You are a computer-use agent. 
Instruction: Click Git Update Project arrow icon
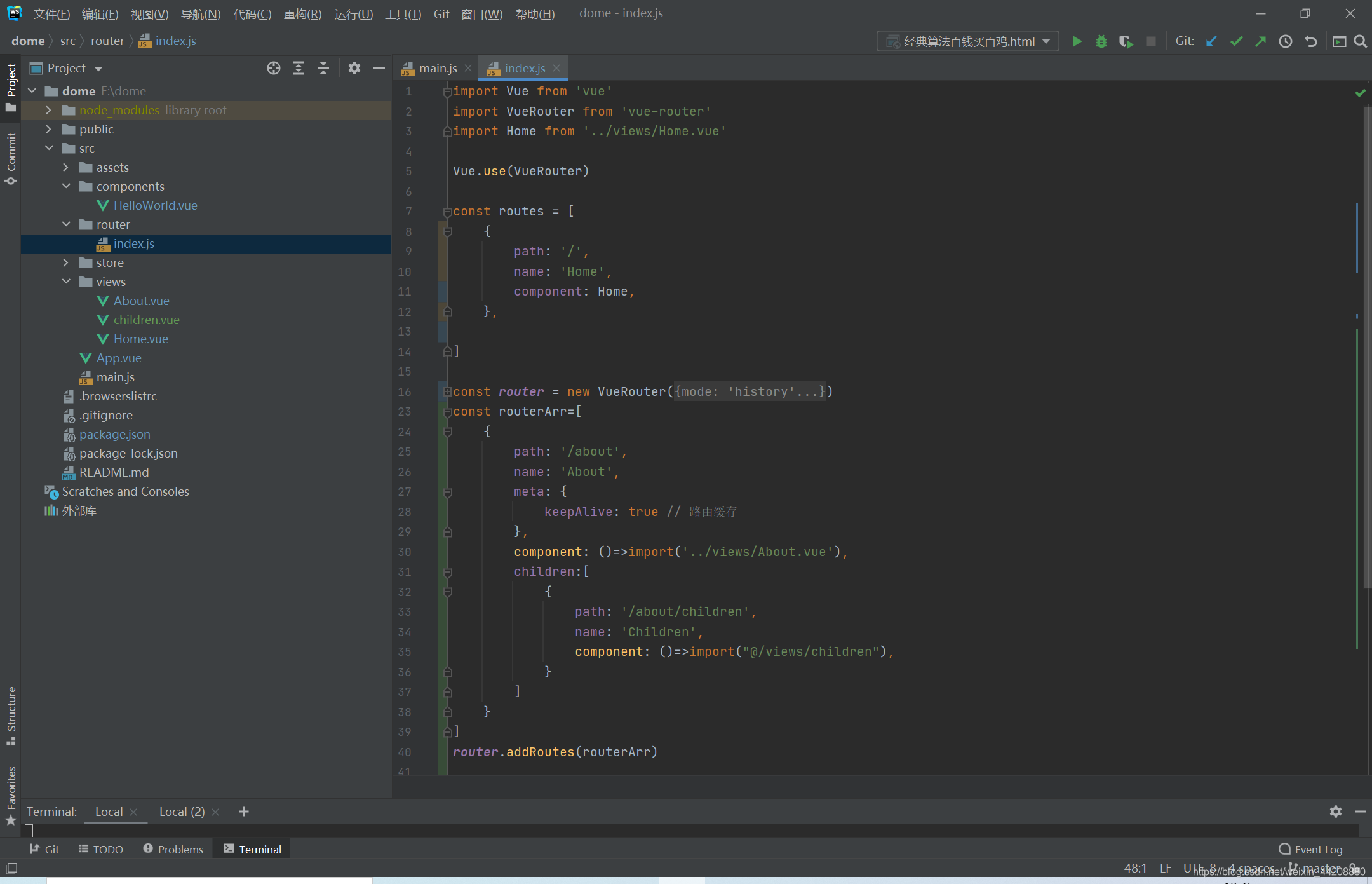1211,41
